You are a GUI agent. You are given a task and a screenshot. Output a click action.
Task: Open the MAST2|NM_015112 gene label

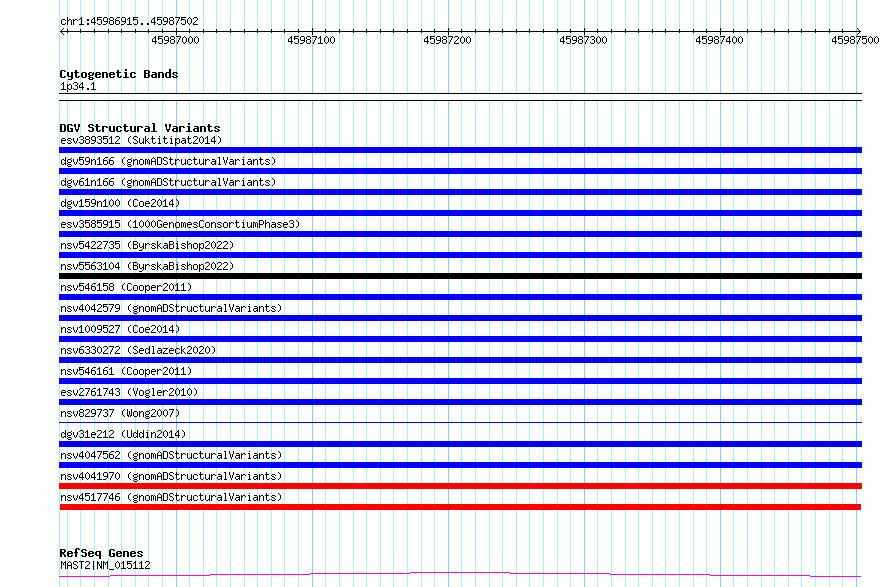105,565
